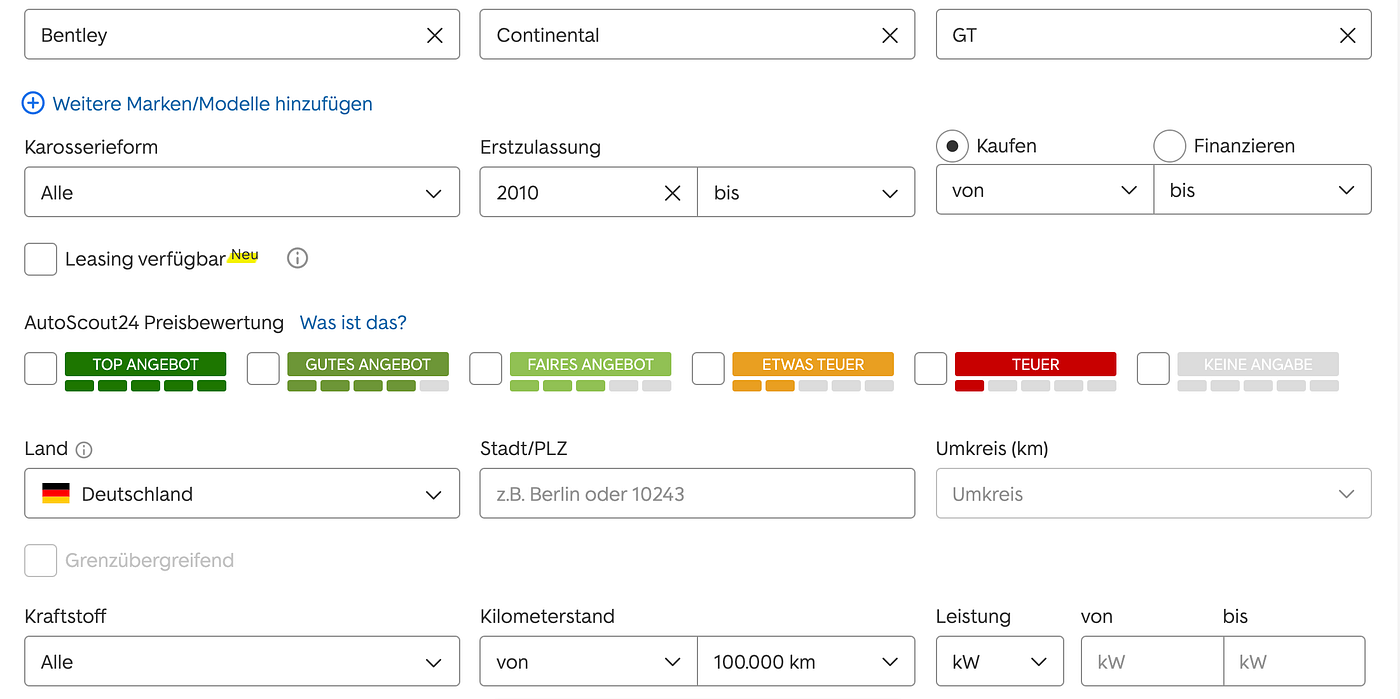Open the Umkreis radius dropdown
This screenshot has height=699, width=1400.
coord(1153,493)
